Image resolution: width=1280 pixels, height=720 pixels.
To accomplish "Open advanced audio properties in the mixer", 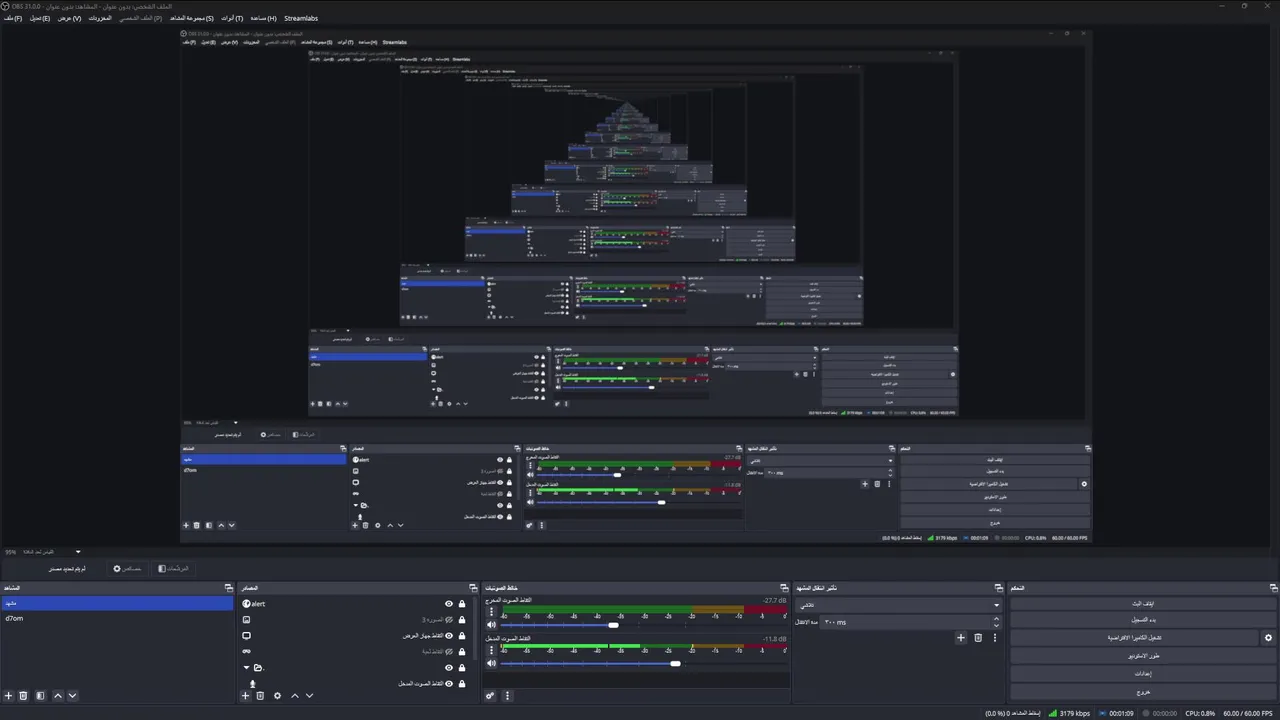I will [x=490, y=695].
